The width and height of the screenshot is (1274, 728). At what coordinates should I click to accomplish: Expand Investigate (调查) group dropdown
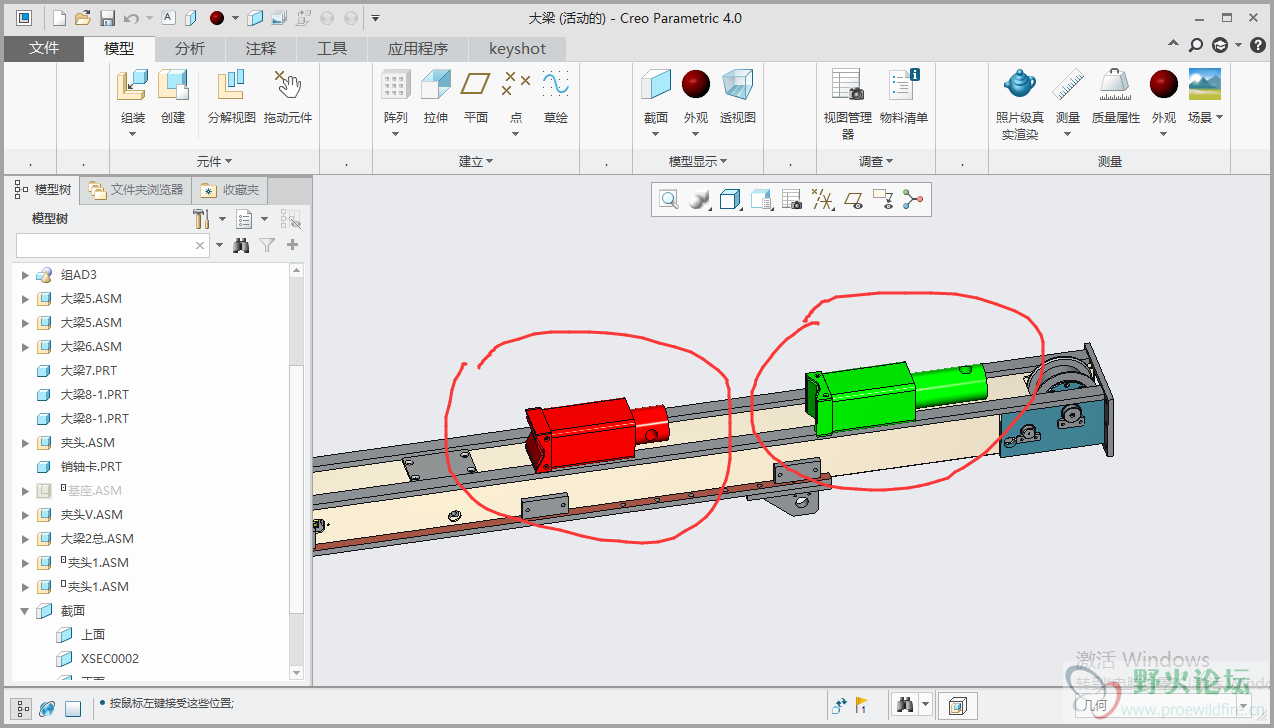coord(876,161)
